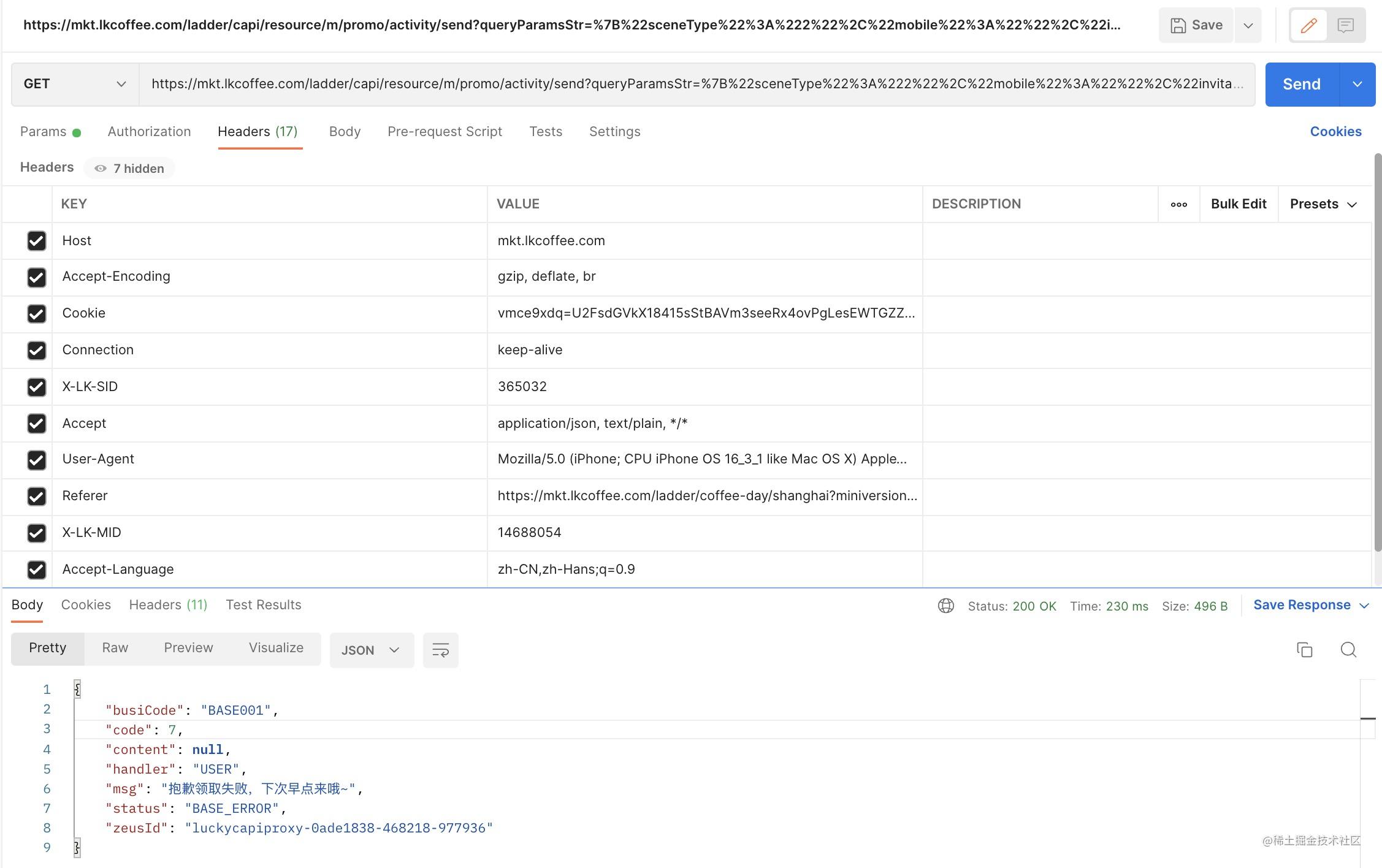
Task: Toggle the wrap lines icon
Action: 440,650
